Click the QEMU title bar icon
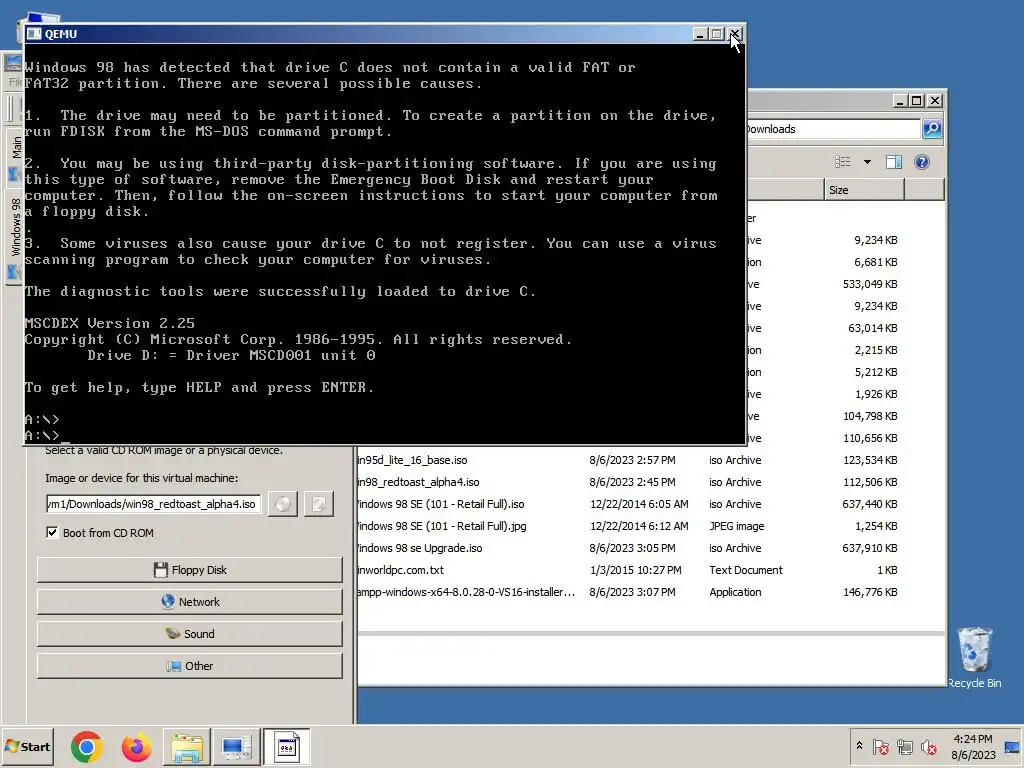Viewport: 1024px width, 768px height. coord(34,34)
